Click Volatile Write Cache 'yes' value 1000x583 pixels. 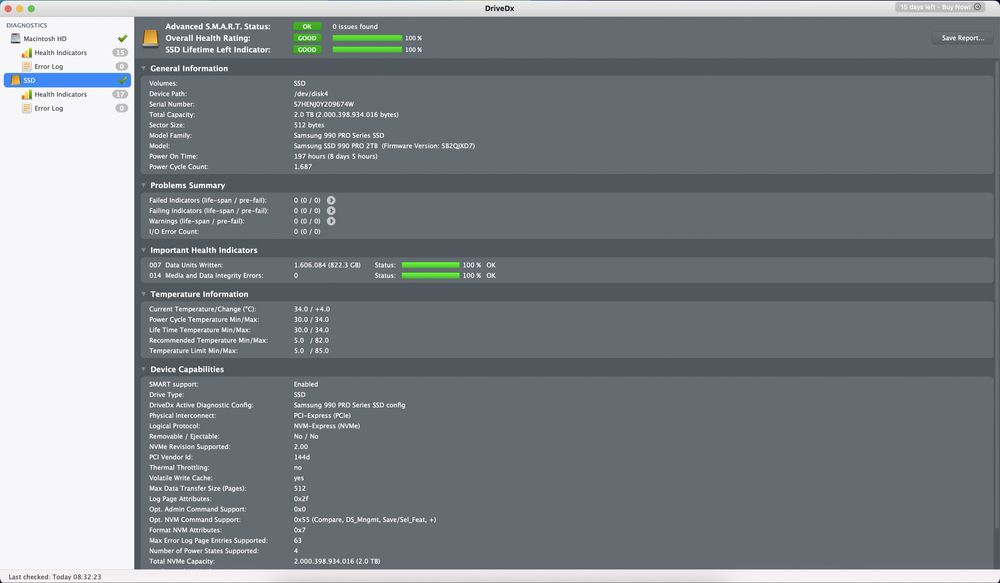click(x=298, y=478)
